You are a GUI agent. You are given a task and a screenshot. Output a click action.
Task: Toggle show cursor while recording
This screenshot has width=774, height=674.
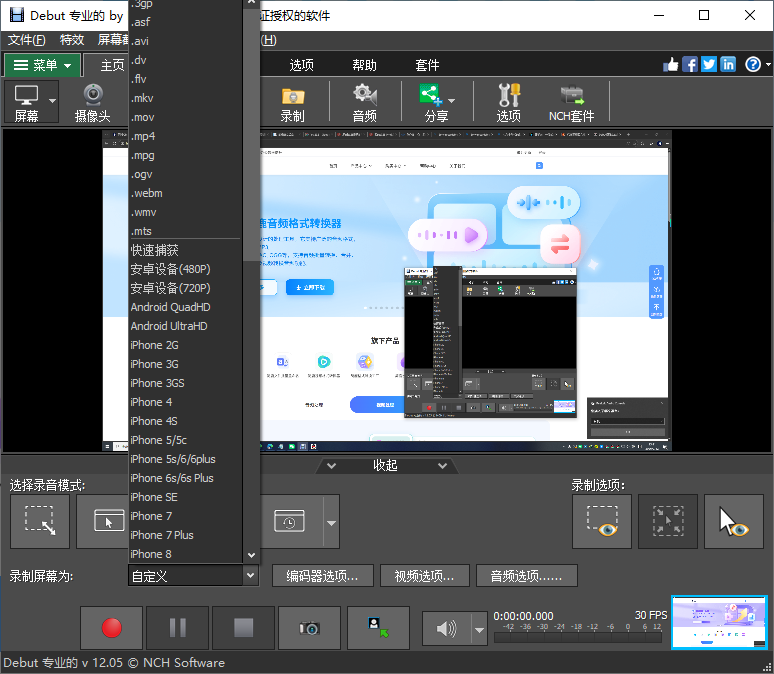[734, 521]
